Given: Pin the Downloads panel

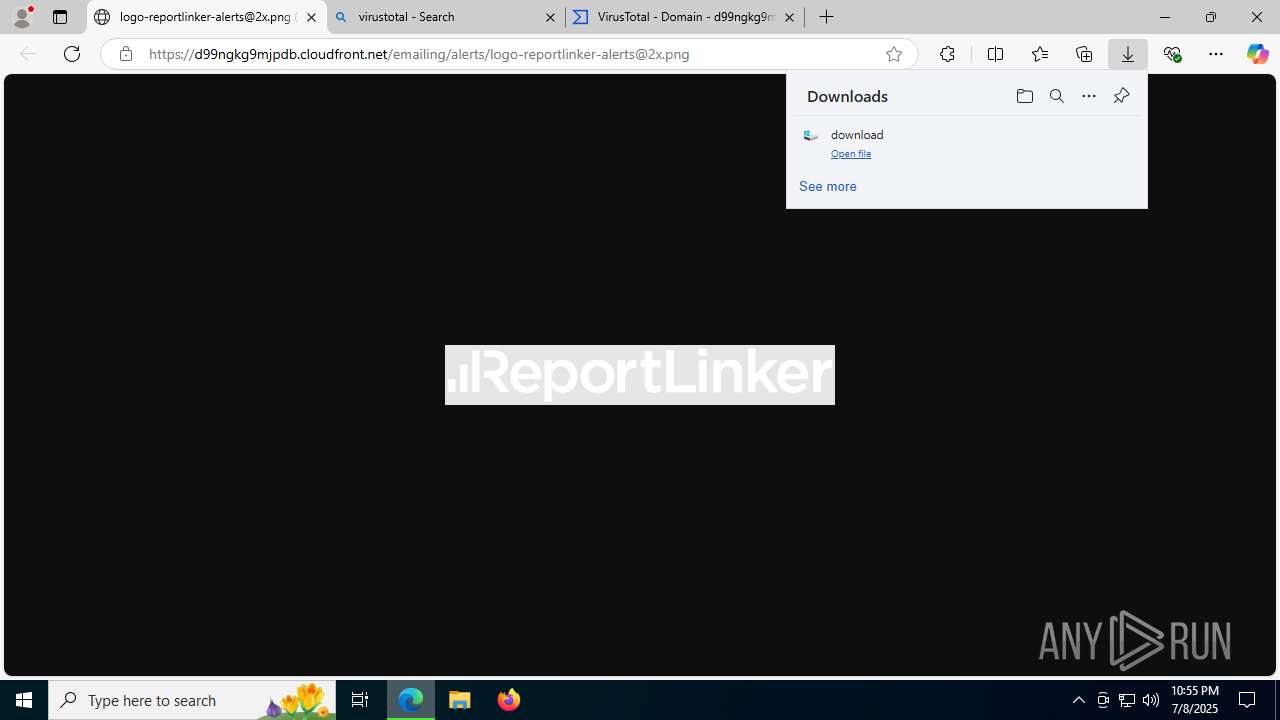Looking at the screenshot, I should click(1121, 96).
